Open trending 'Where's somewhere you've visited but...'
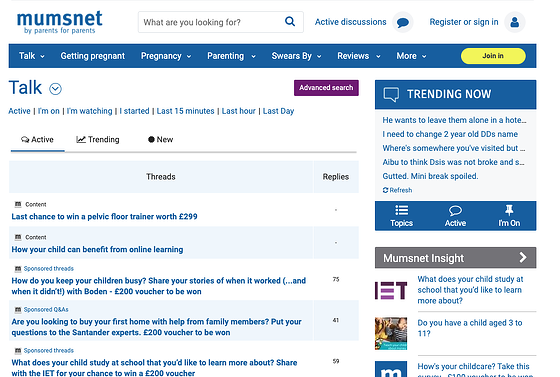Viewport: 560px width, 377px height. click(454, 148)
